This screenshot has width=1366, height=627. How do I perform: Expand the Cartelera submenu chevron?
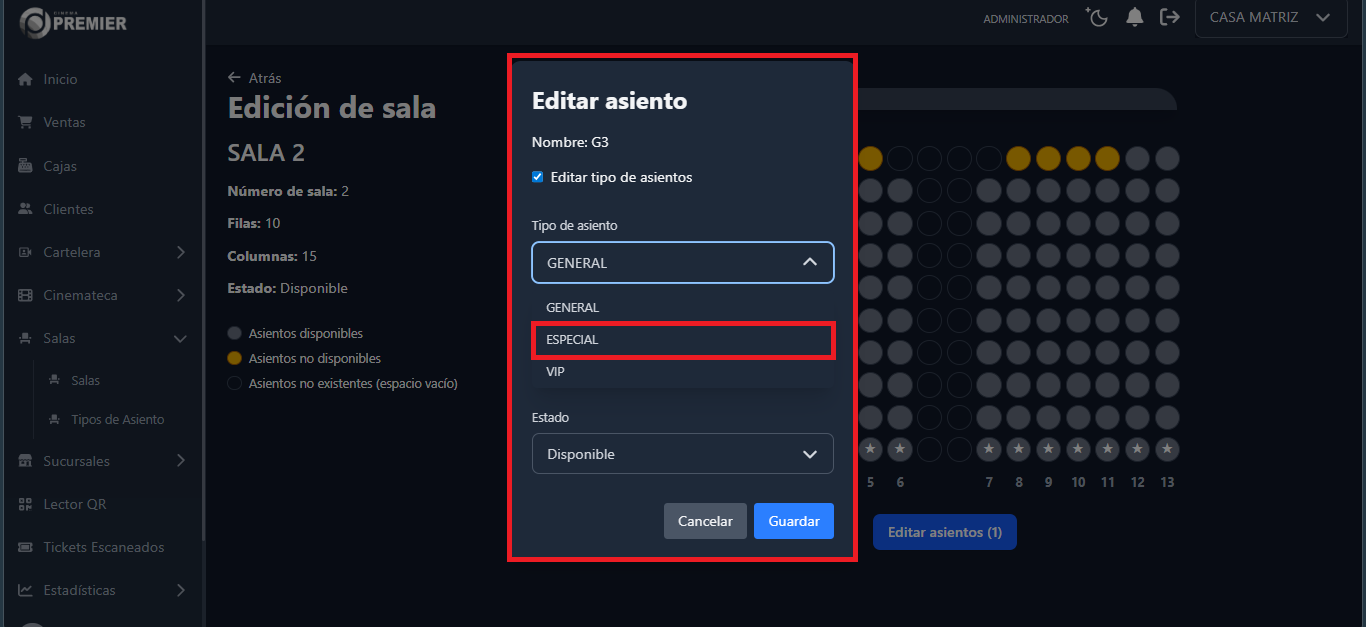point(180,252)
